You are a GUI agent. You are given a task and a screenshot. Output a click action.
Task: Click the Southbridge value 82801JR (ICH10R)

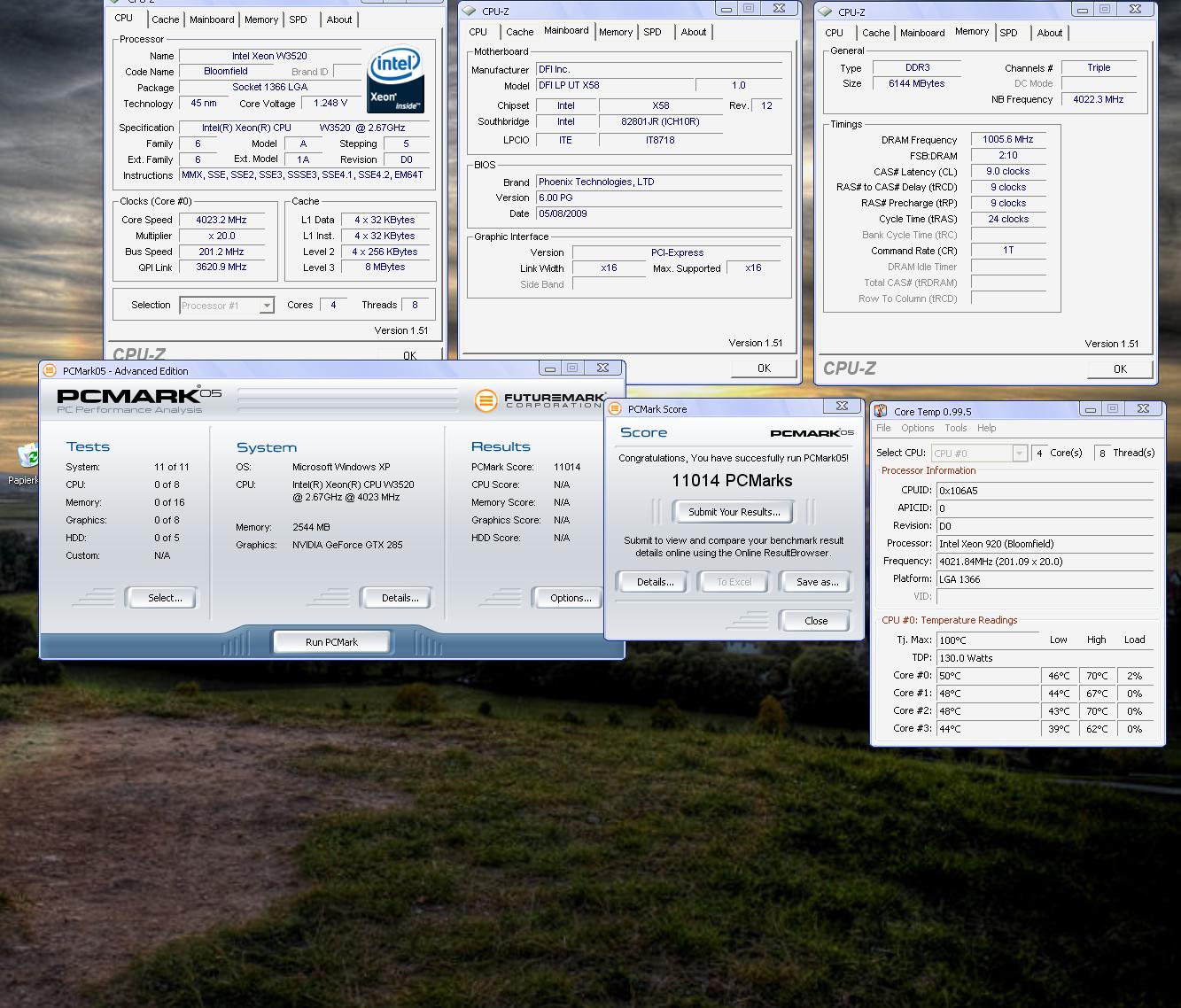pyautogui.click(x=660, y=122)
